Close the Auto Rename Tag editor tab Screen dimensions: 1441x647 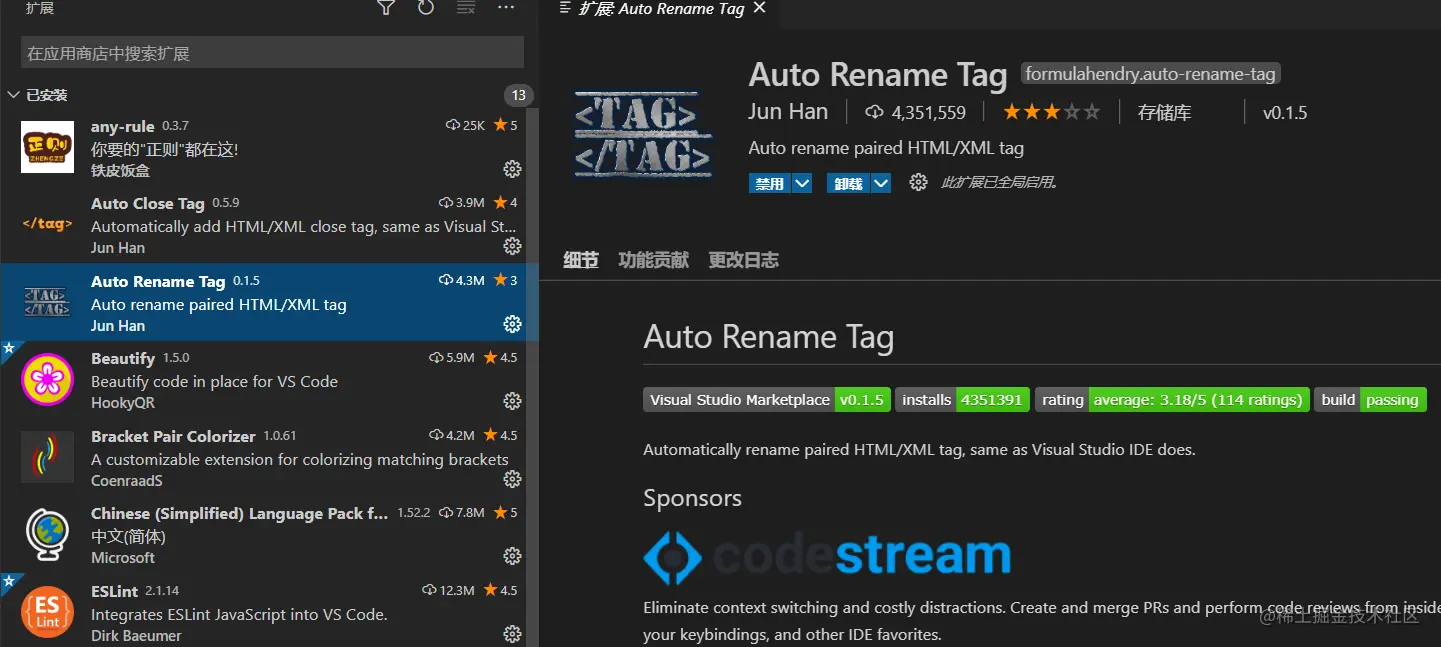(759, 8)
